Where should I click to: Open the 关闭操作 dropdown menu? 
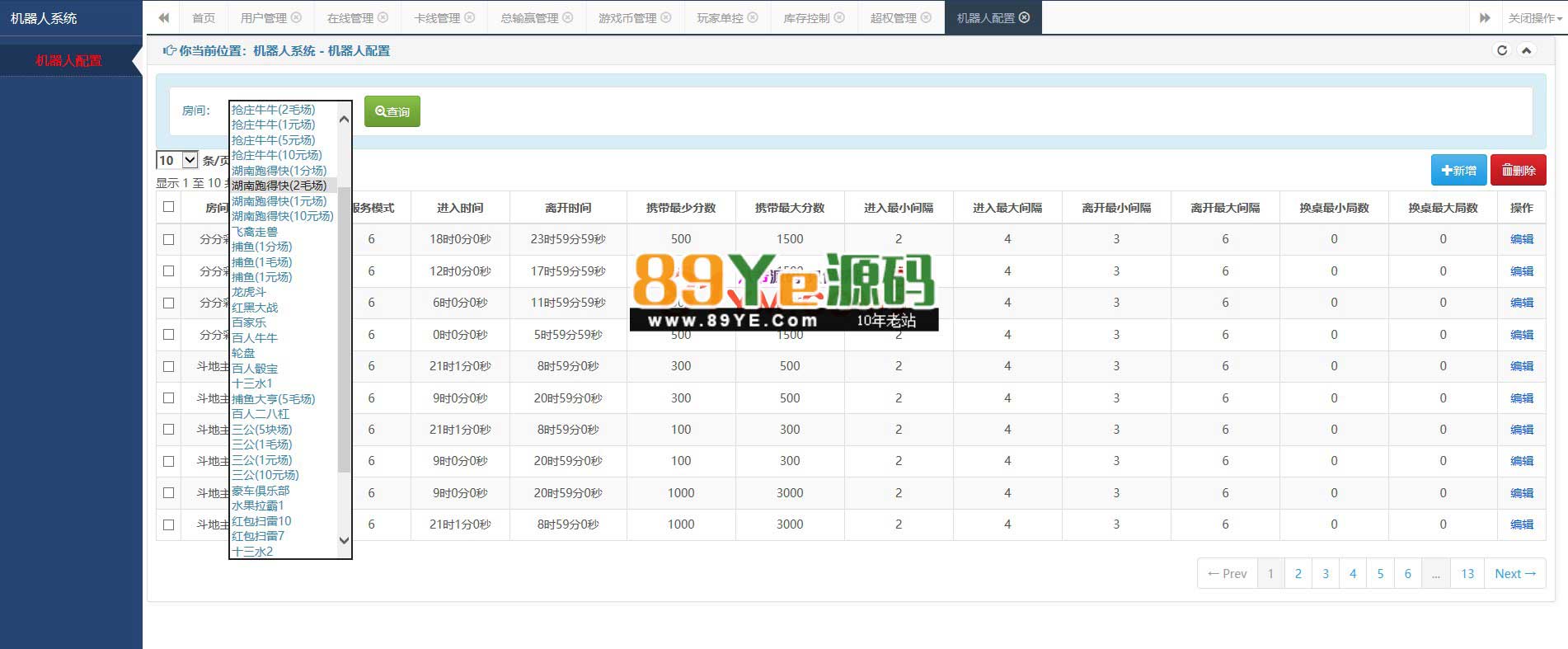click(x=1535, y=17)
